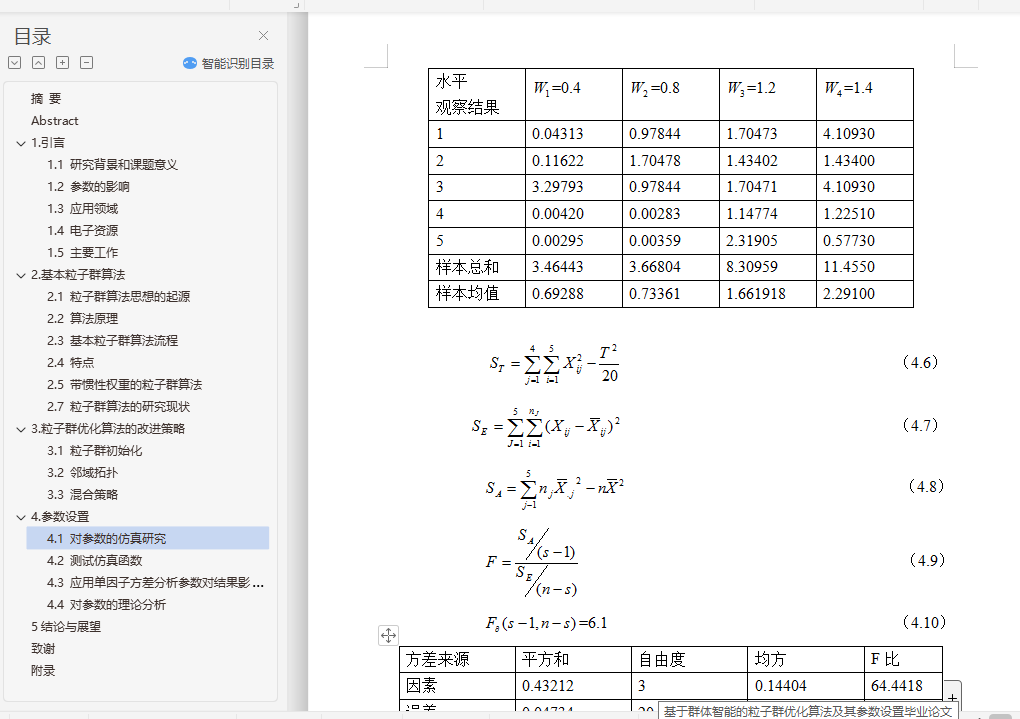This screenshot has height=719, width=1020.
Task: Open 3.3 混合策略
Action: (83, 495)
